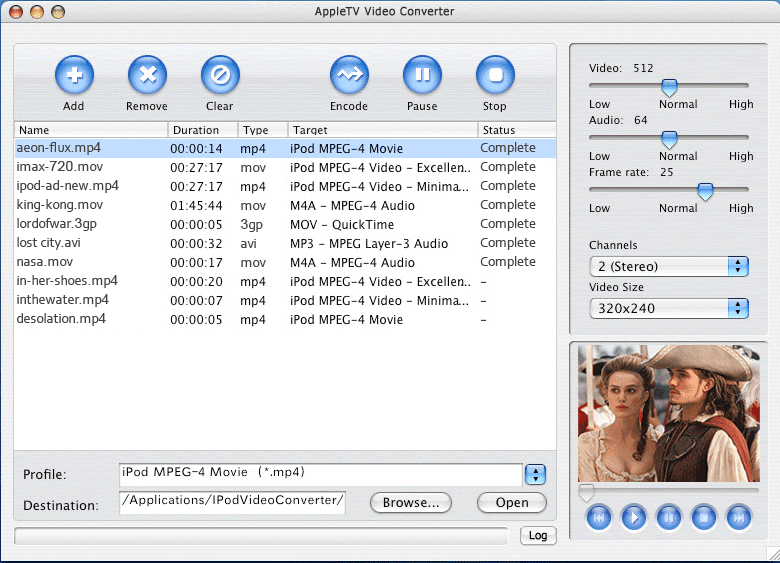This screenshot has width=780, height=563.
Task: Click the Frame rate slider handle
Action: [x=705, y=191]
